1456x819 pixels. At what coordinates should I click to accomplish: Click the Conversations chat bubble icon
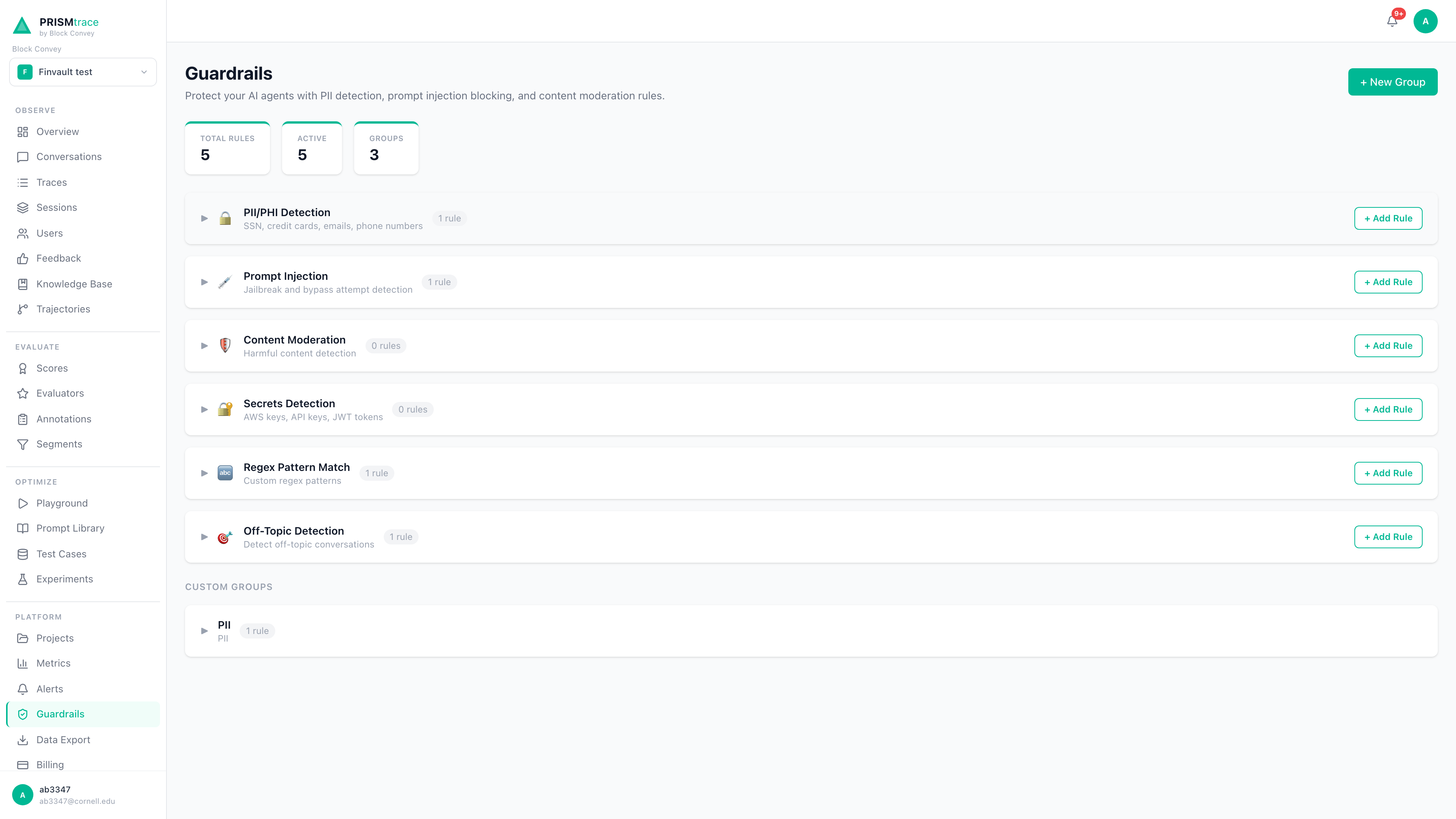pos(23,157)
